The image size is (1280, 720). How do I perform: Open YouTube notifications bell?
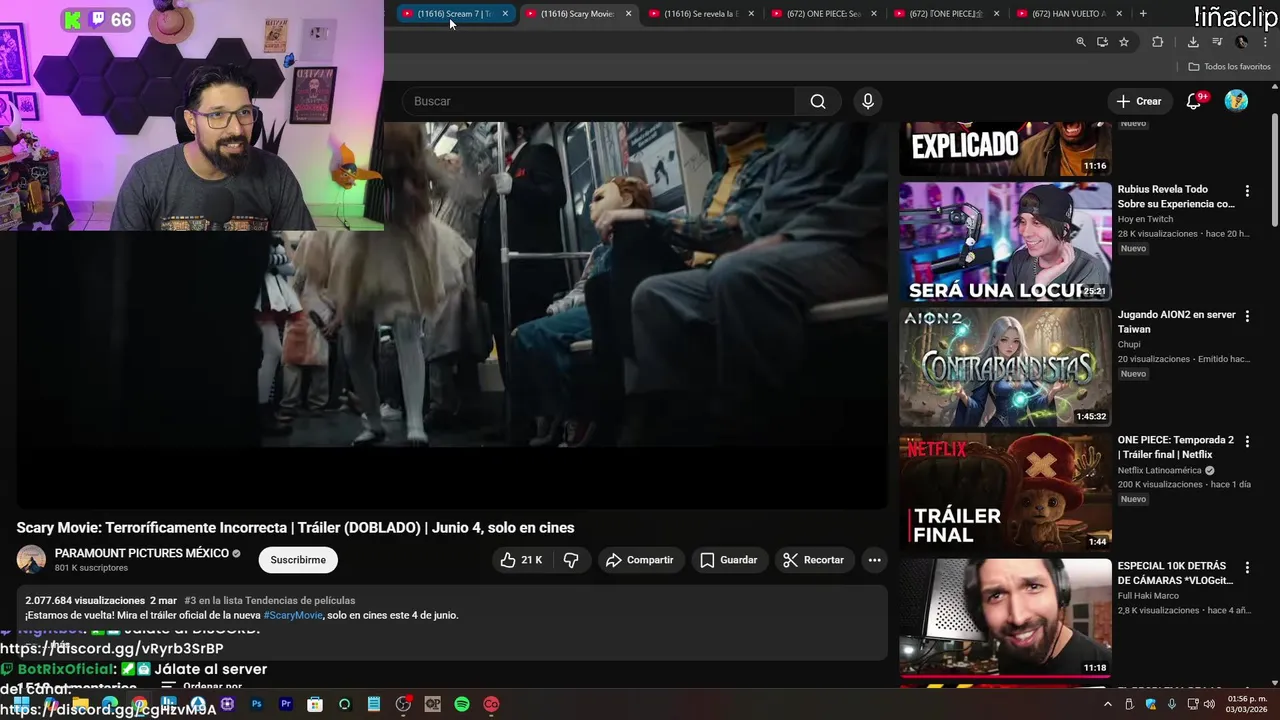click(x=1194, y=101)
